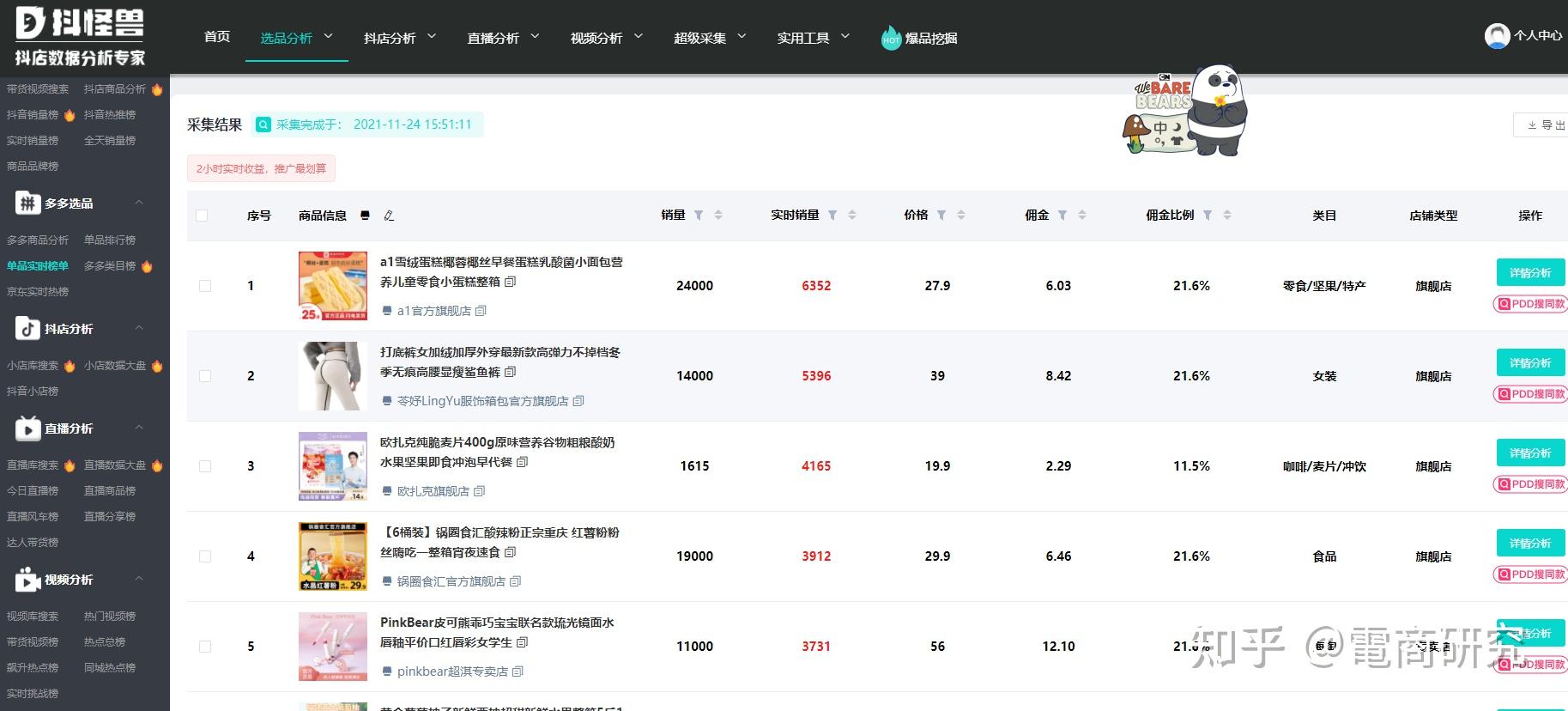Sort table by 价格 arrows
This screenshot has height=711, width=1568.
point(961,216)
